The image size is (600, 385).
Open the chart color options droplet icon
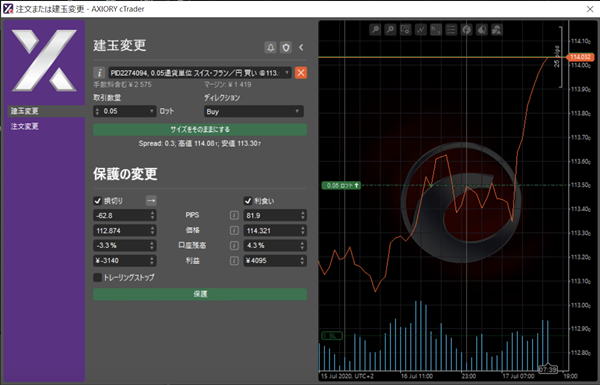(482, 29)
